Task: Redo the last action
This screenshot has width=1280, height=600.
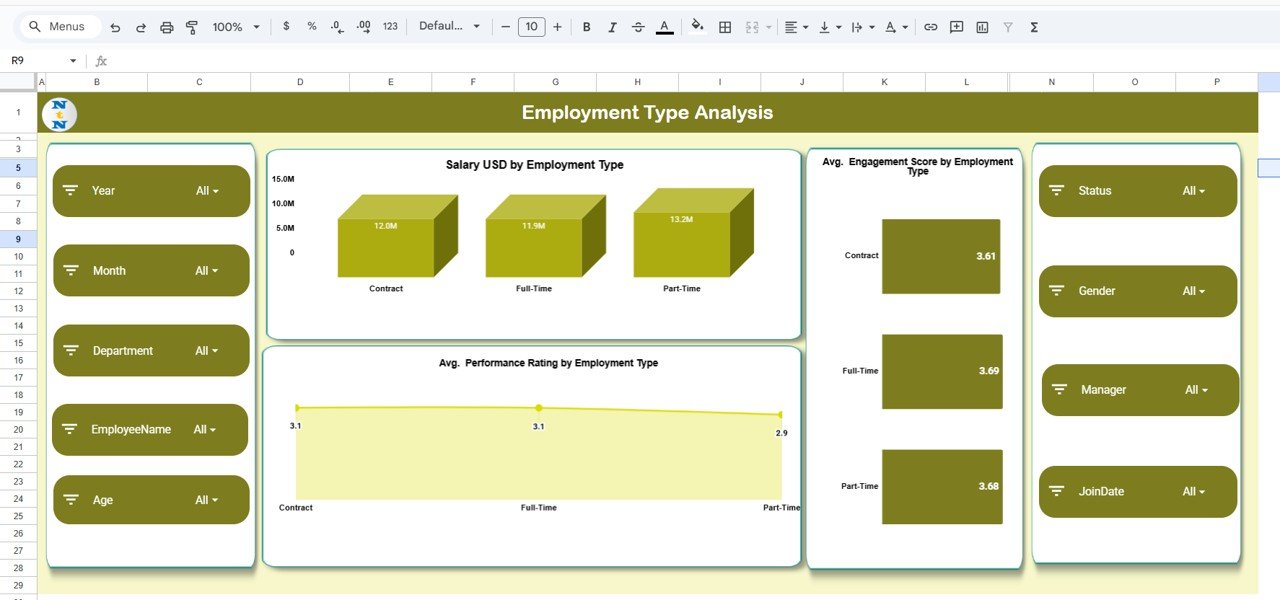Action: point(141,26)
